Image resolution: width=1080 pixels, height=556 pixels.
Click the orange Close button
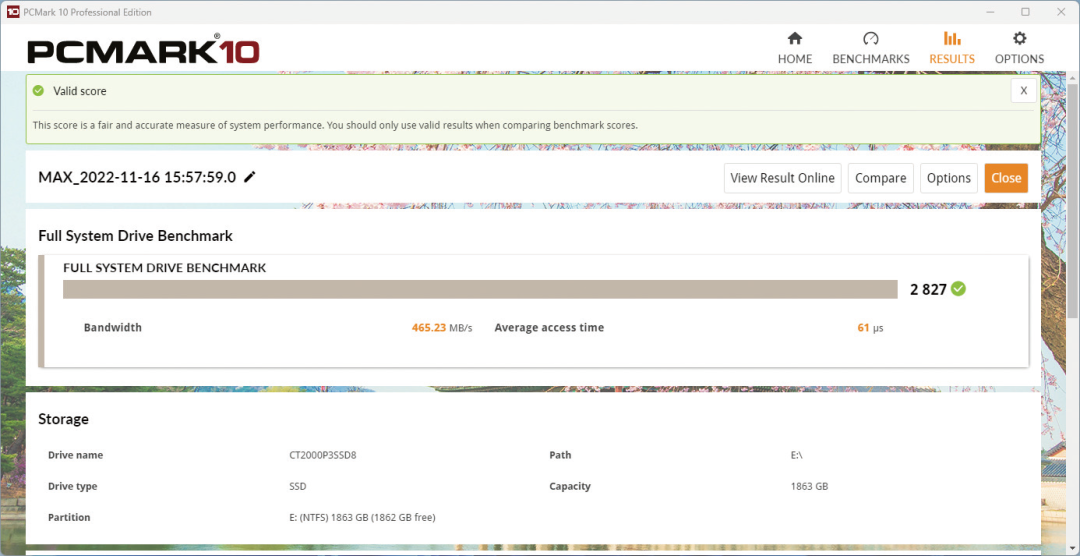click(x=1006, y=178)
